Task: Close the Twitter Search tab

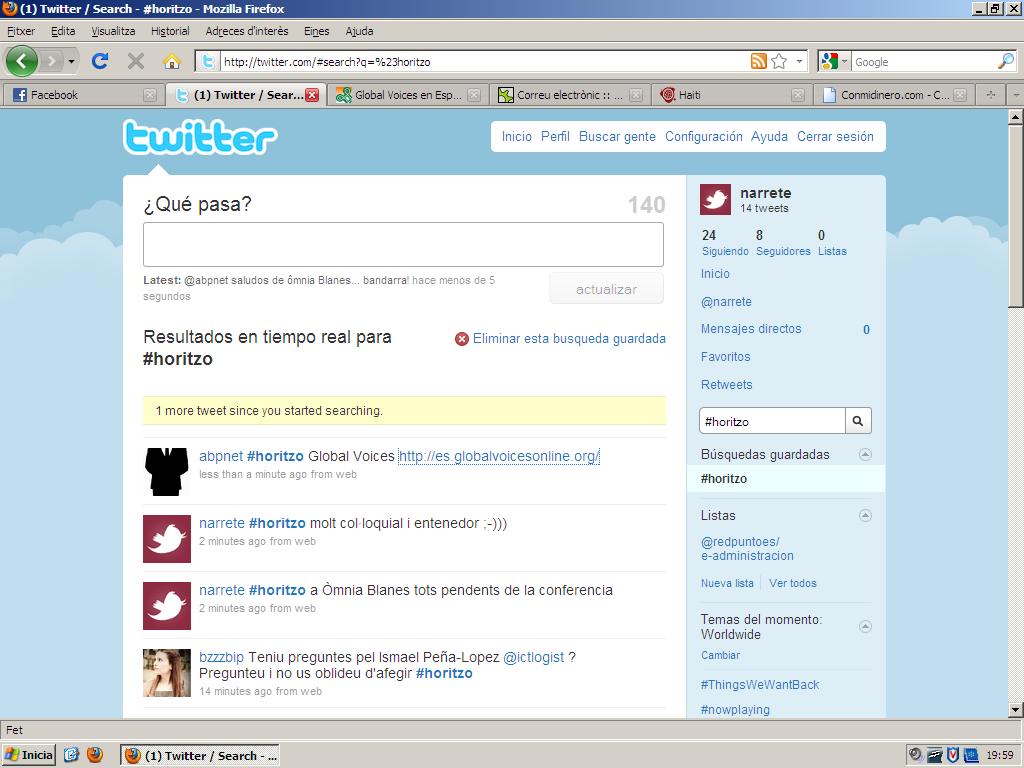Action: click(x=312, y=95)
